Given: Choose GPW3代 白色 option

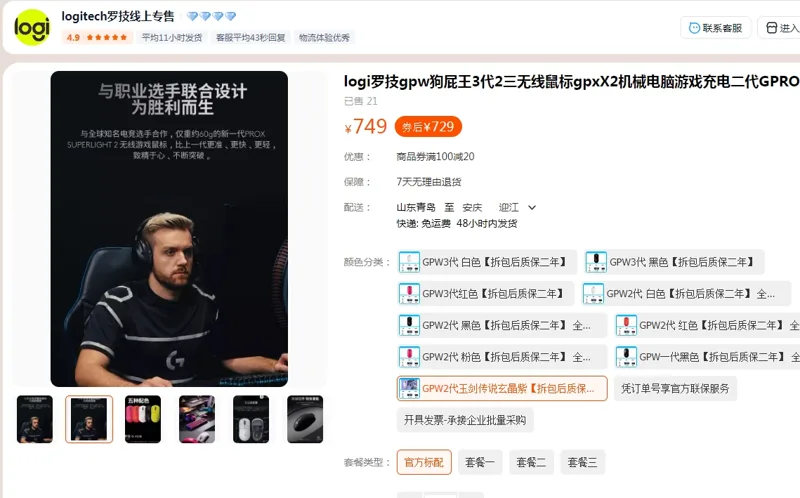Looking at the screenshot, I should 487,262.
